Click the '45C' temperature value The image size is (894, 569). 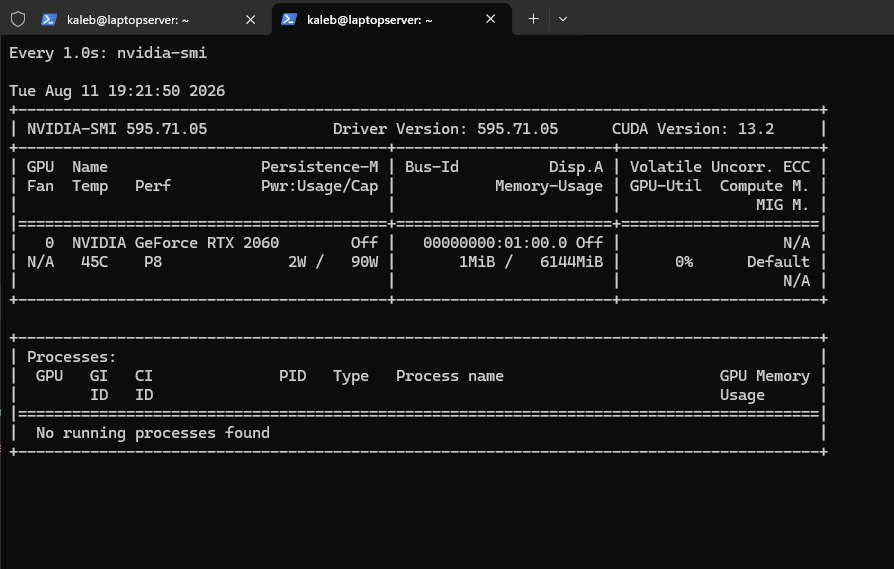coord(94,262)
